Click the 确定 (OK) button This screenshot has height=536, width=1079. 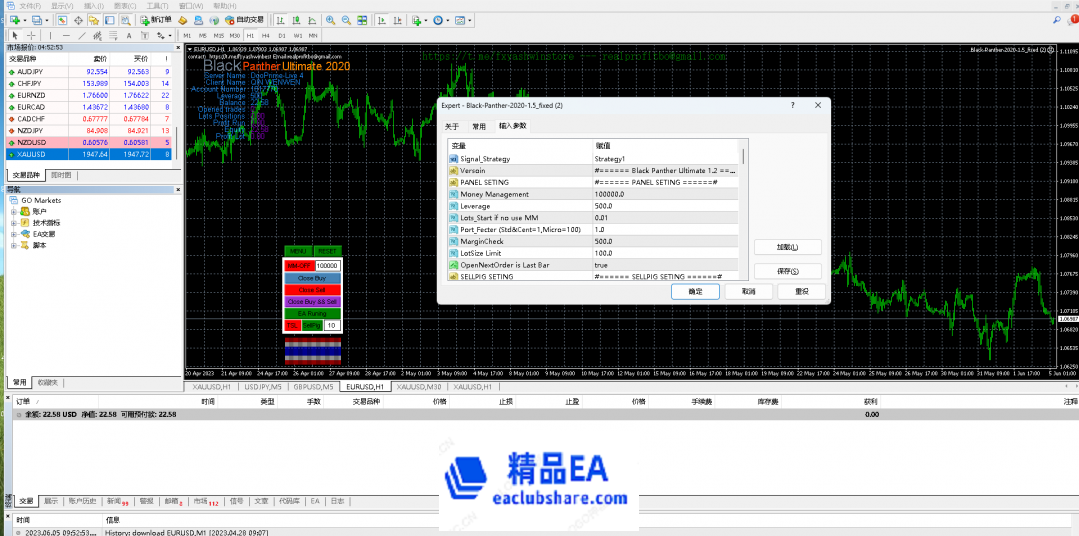[x=695, y=292]
